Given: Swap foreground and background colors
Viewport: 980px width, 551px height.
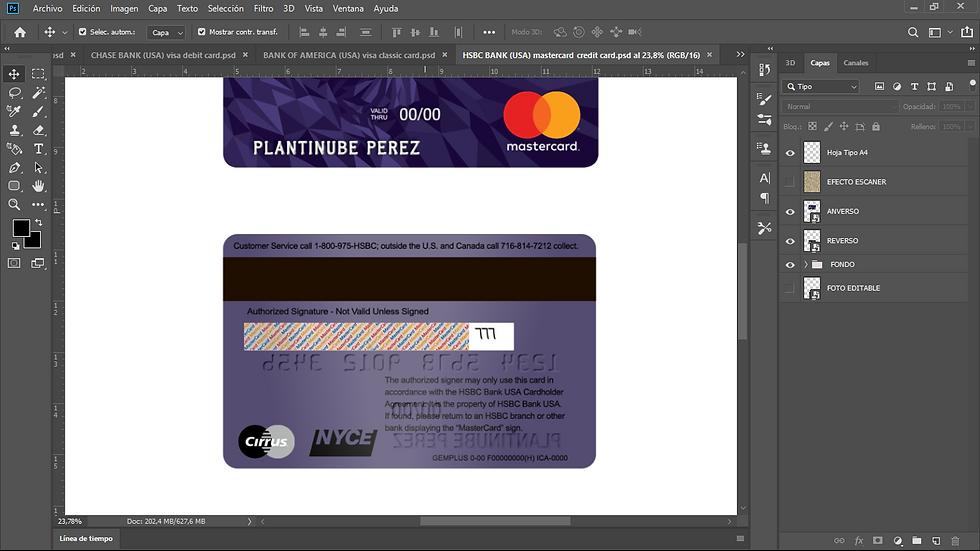Looking at the screenshot, I should coord(39,222).
